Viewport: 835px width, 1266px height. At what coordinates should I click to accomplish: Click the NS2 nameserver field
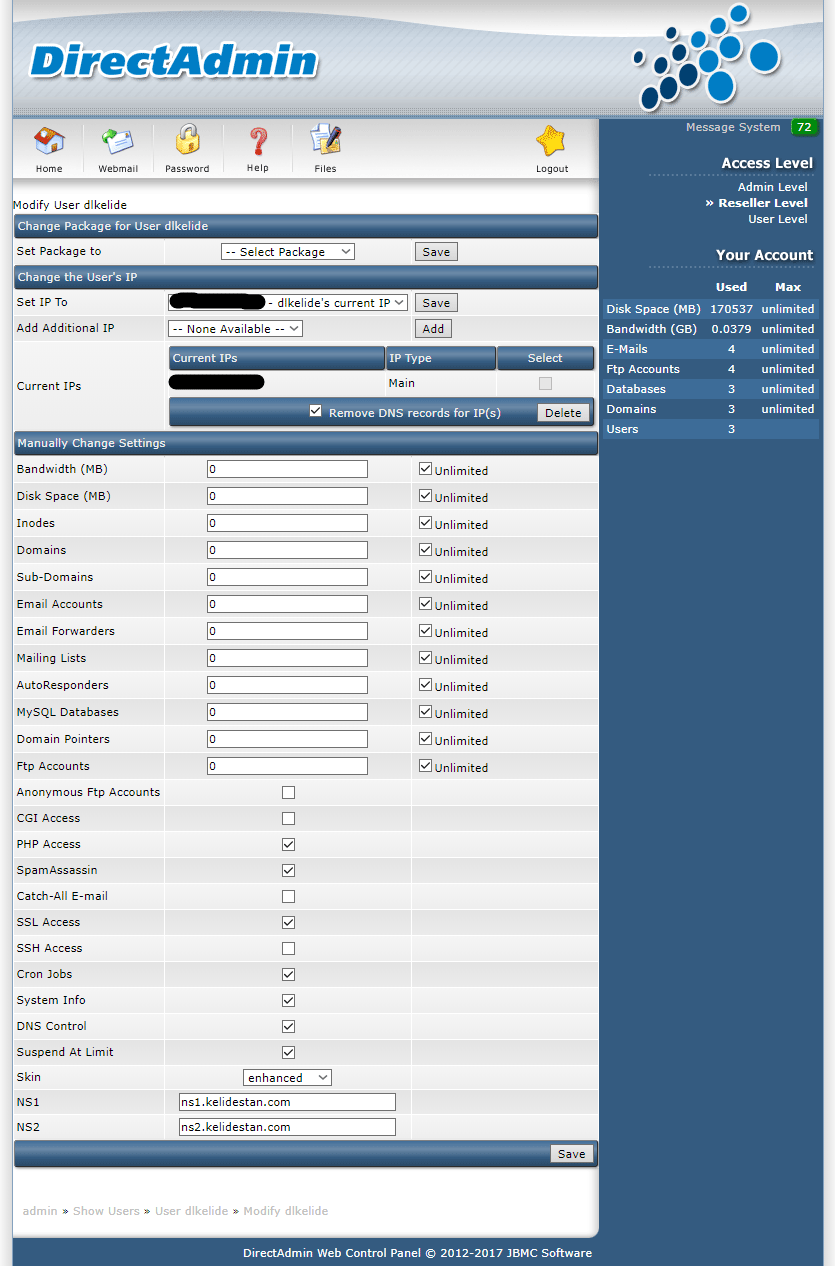click(x=287, y=1127)
